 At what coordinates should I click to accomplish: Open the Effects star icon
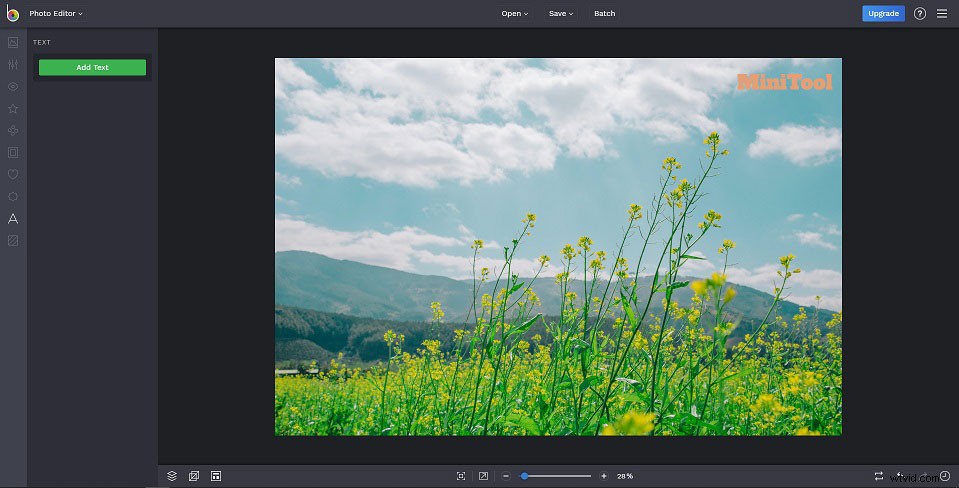tap(13, 108)
